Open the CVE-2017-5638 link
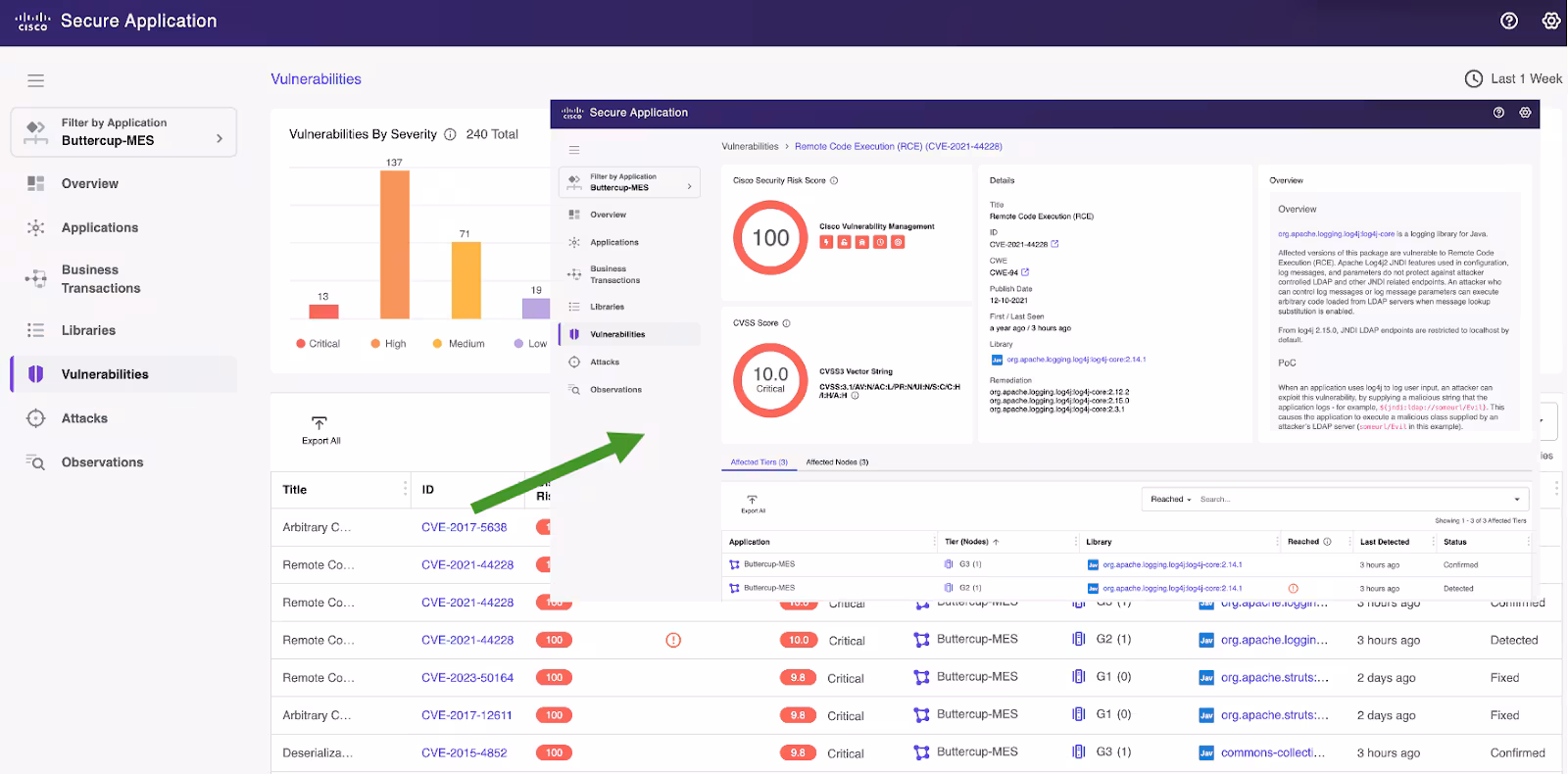This screenshot has width=1568, height=774. tap(464, 527)
